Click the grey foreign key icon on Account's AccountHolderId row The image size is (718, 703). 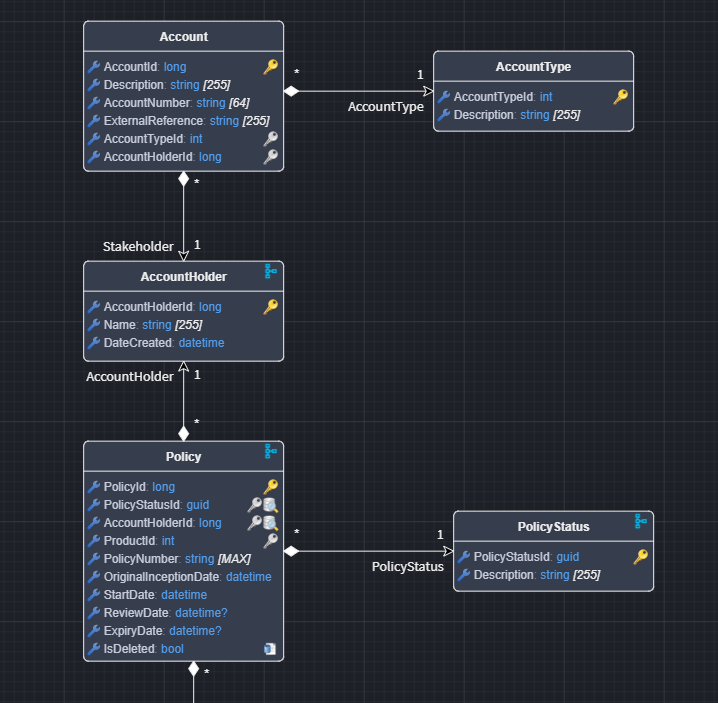[x=271, y=157]
